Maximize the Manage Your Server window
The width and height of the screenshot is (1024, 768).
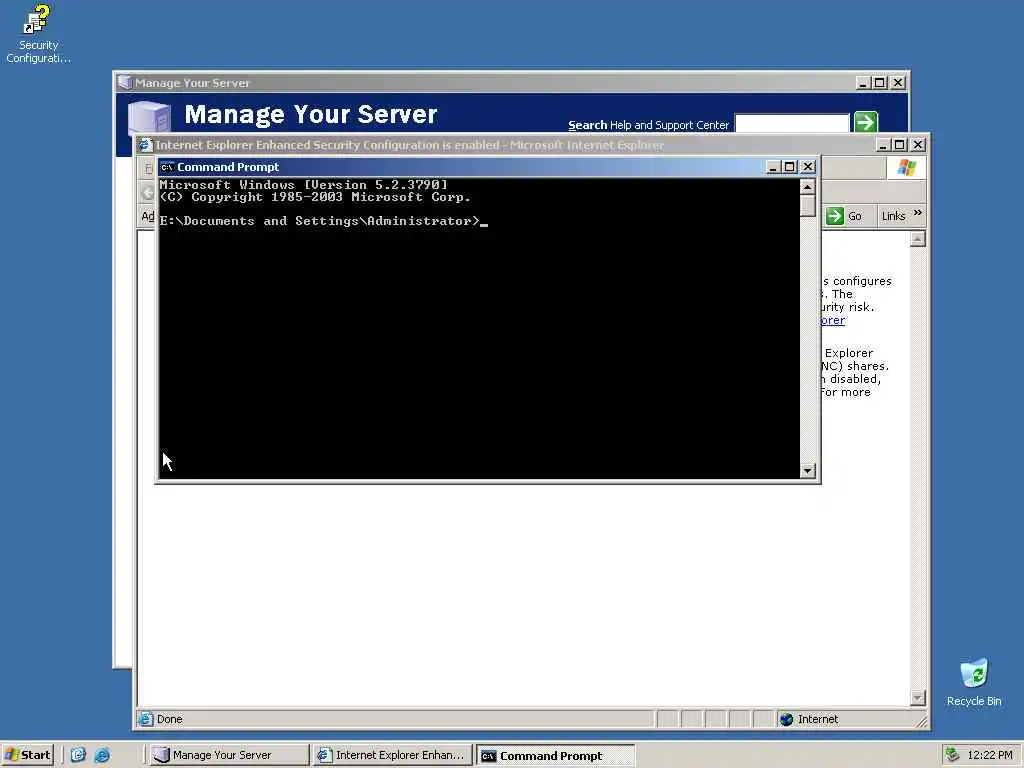[x=880, y=83]
